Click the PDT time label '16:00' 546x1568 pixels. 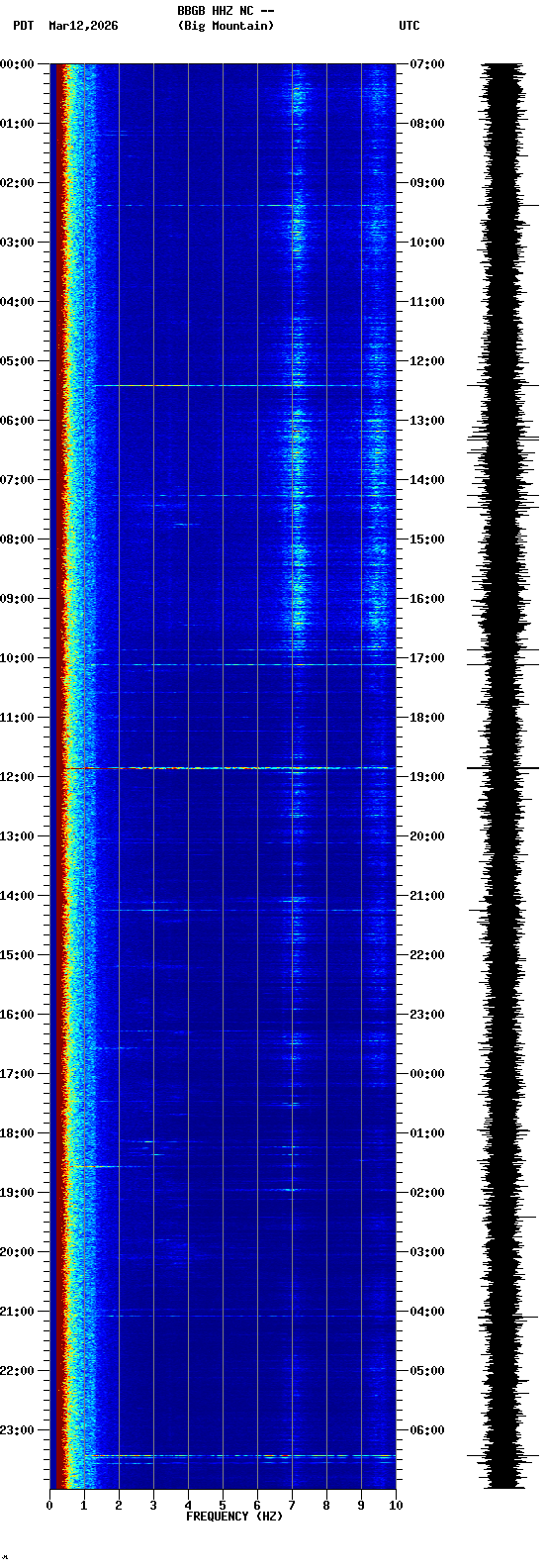(18, 1015)
